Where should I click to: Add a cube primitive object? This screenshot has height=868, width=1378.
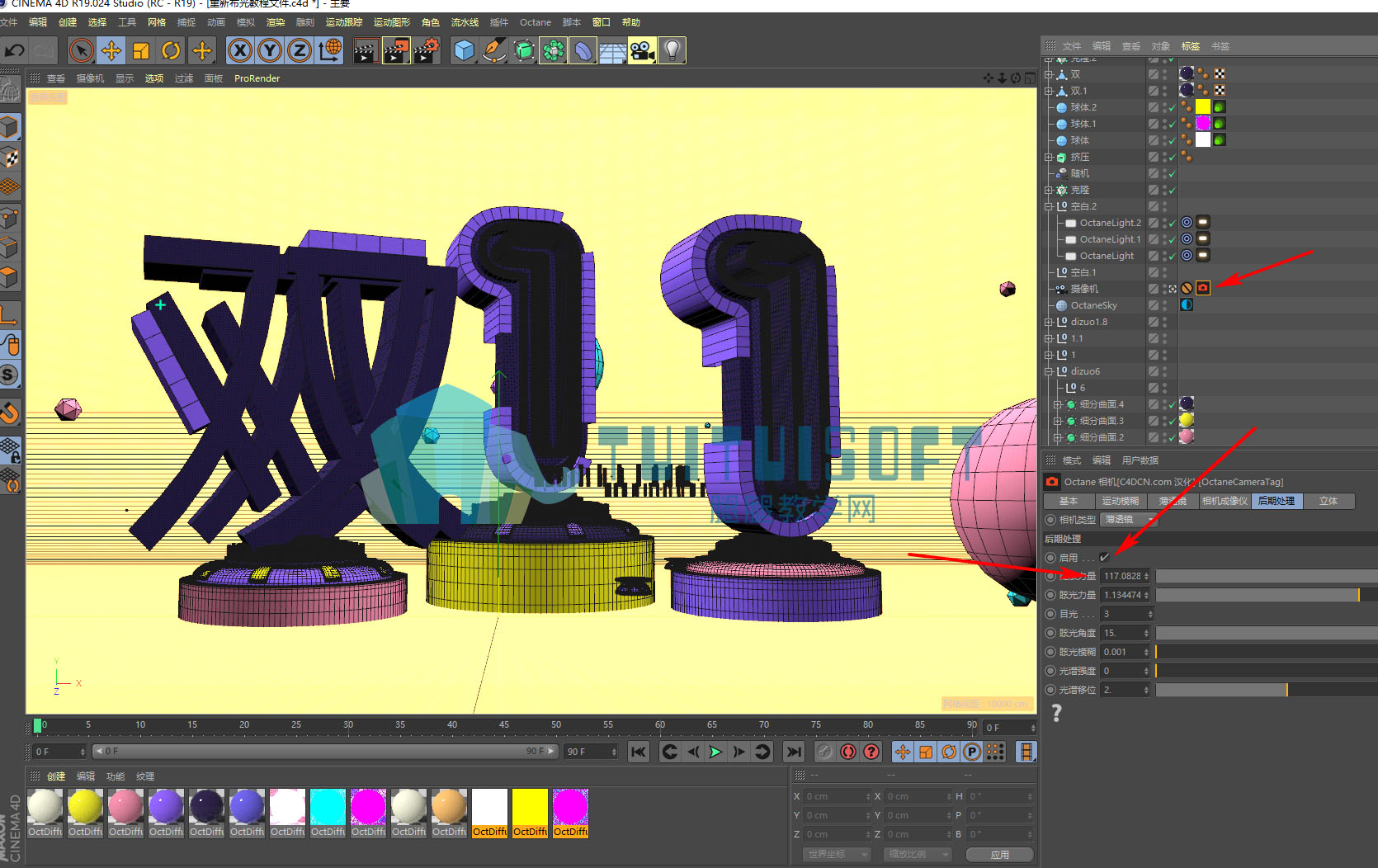pyautogui.click(x=465, y=50)
